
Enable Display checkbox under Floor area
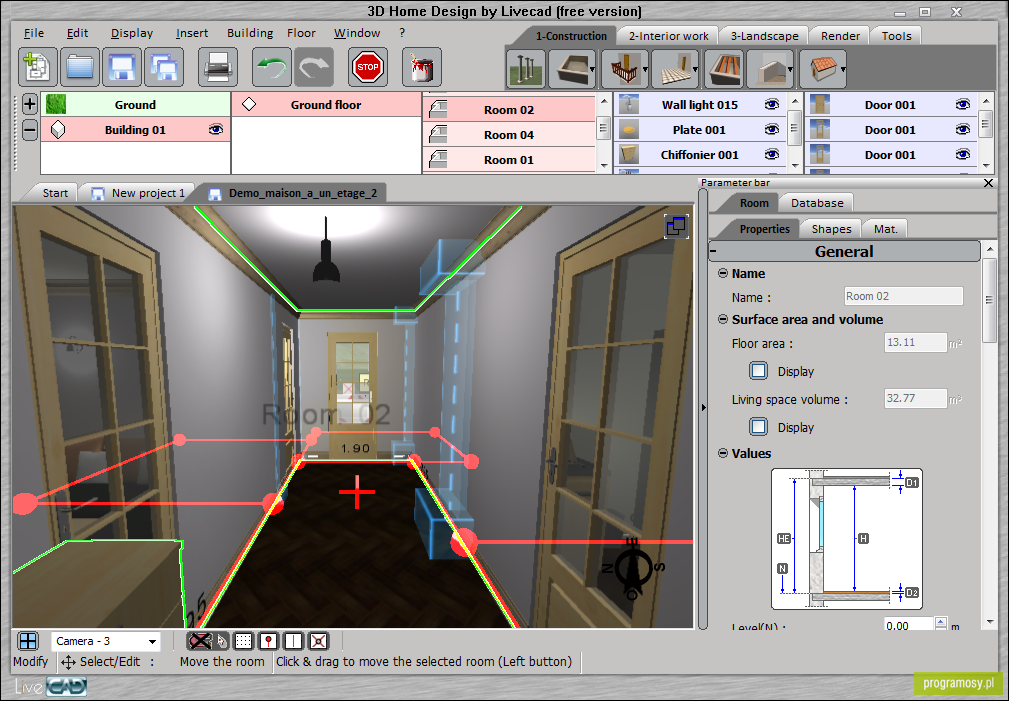[759, 371]
